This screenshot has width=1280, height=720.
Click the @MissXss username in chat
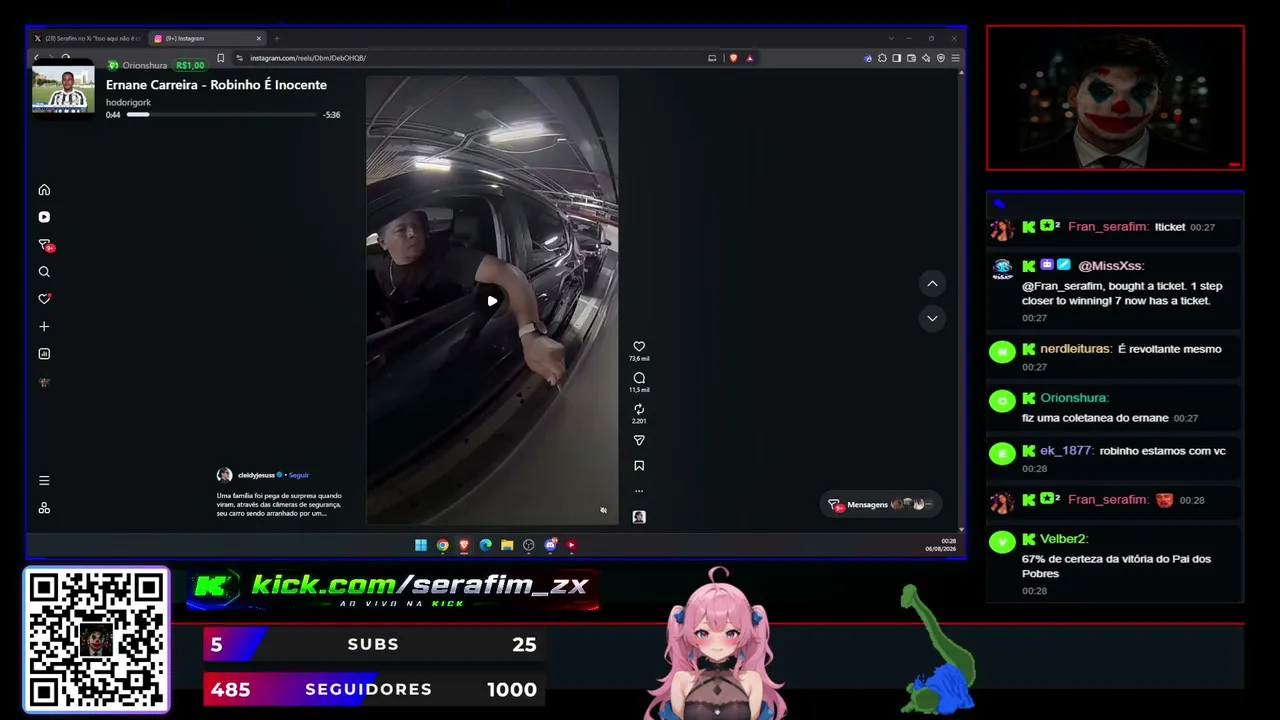click(x=1111, y=266)
